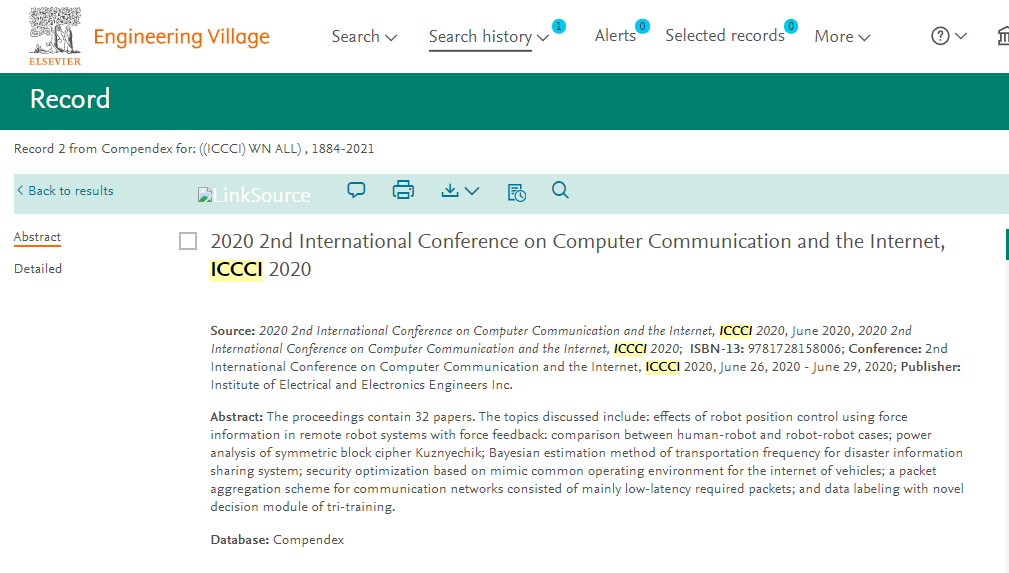Click the institution icon at top right
Screen dimensions: 1009x573
point(1003,36)
